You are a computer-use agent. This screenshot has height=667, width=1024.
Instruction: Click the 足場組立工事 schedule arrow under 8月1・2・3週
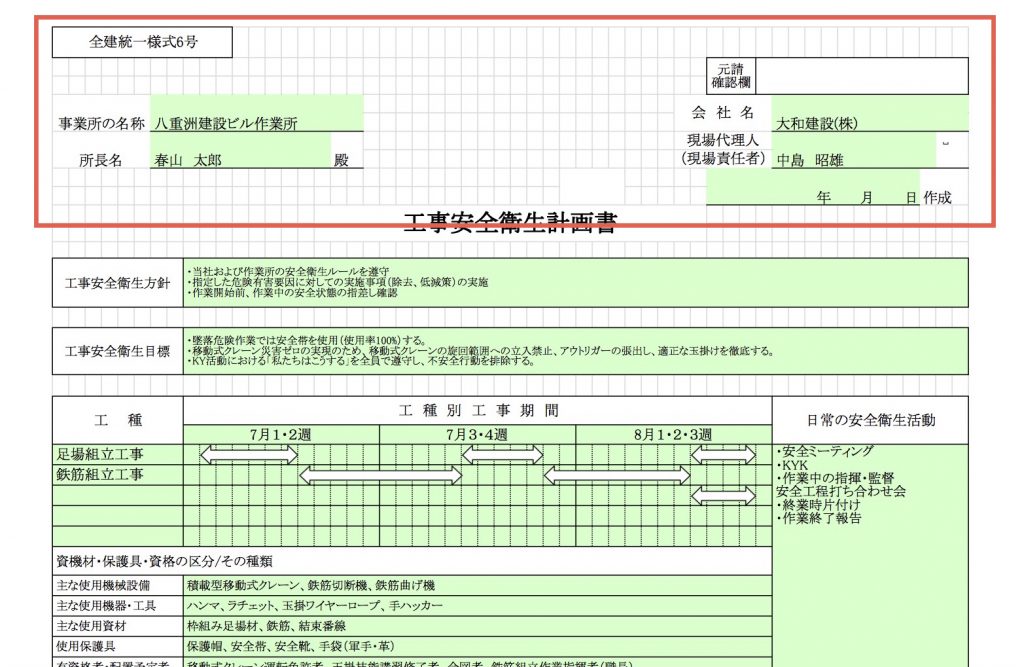(723, 455)
